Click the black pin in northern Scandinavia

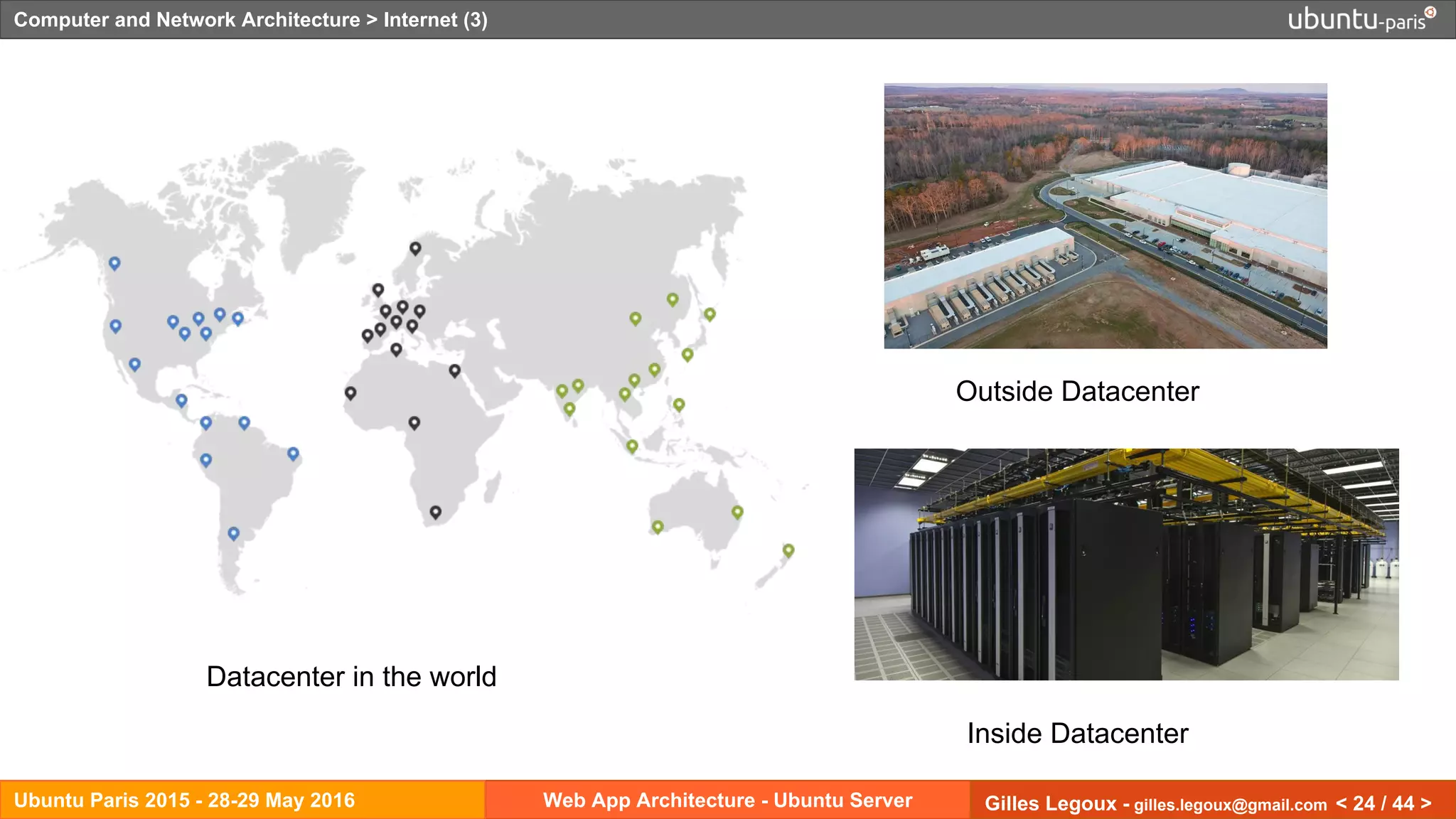[415, 248]
